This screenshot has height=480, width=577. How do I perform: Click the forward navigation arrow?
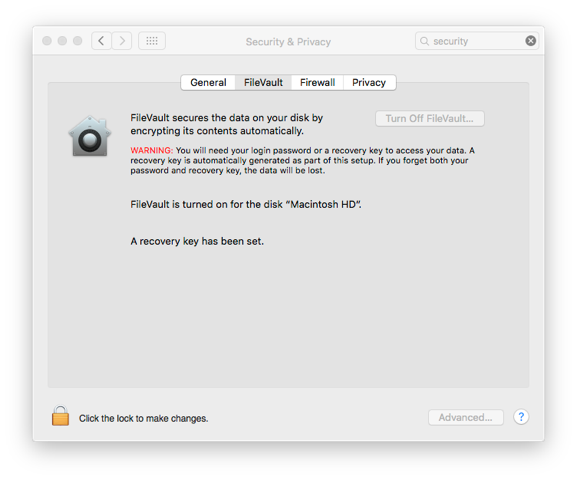[122, 40]
